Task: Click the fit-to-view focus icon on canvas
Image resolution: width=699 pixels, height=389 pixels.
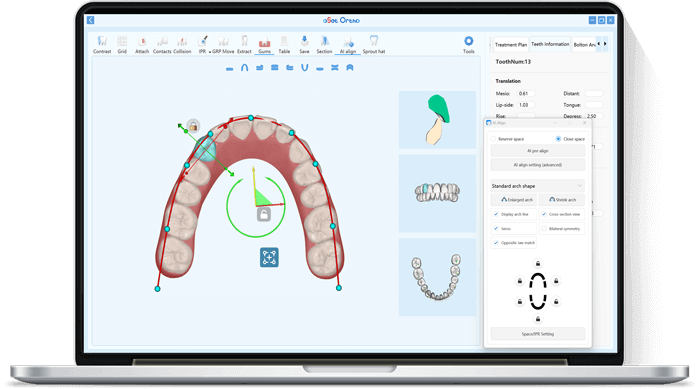Action: click(269, 258)
